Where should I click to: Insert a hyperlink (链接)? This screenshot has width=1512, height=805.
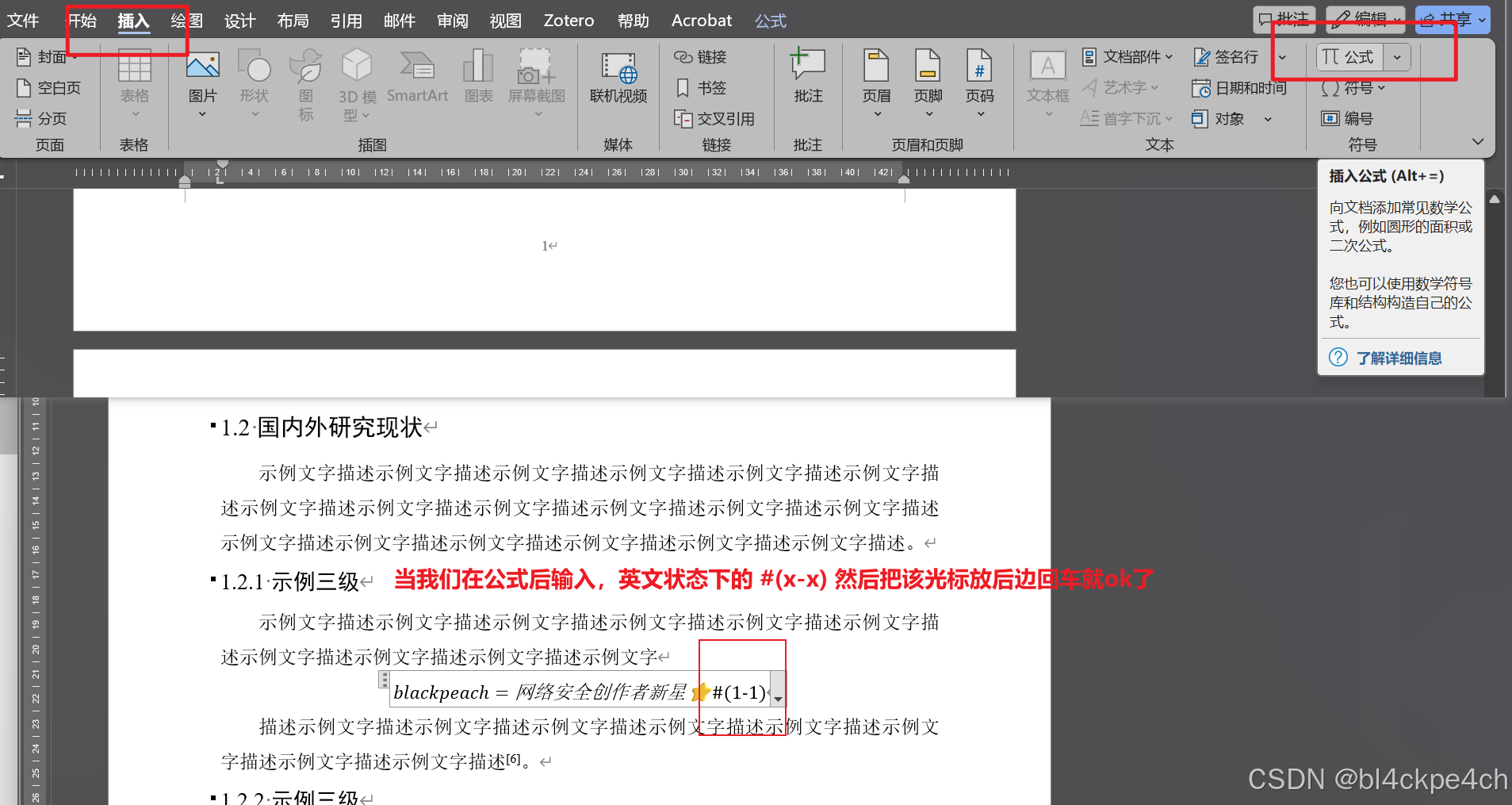click(700, 57)
